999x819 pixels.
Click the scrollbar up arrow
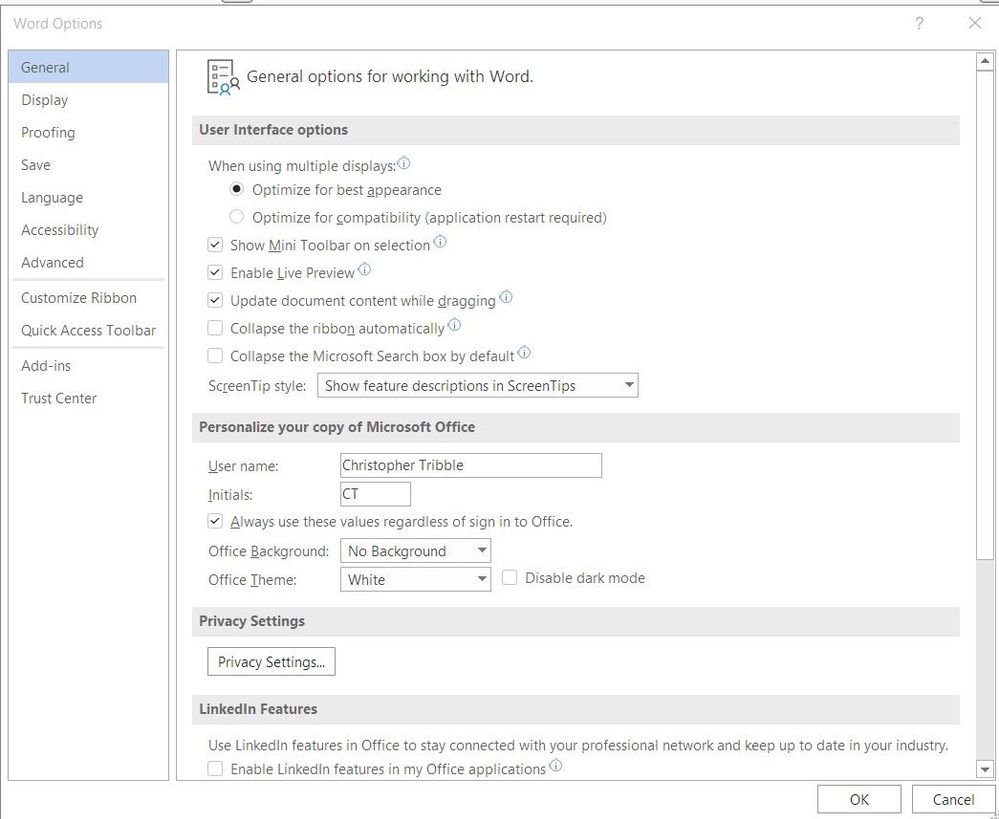(x=985, y=61)
